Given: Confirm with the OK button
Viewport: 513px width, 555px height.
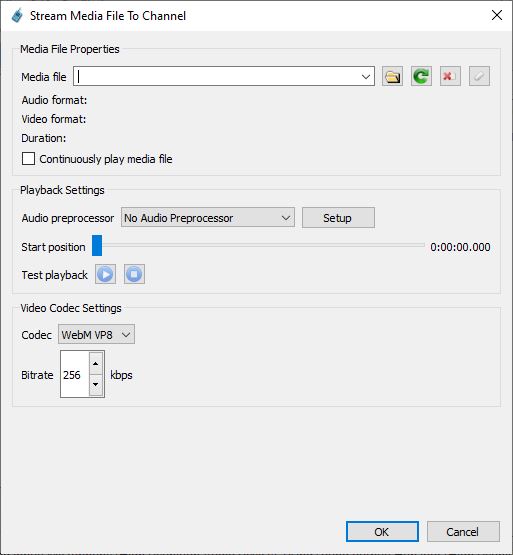Looking at the screenshot, I should [x=382, y=532].
